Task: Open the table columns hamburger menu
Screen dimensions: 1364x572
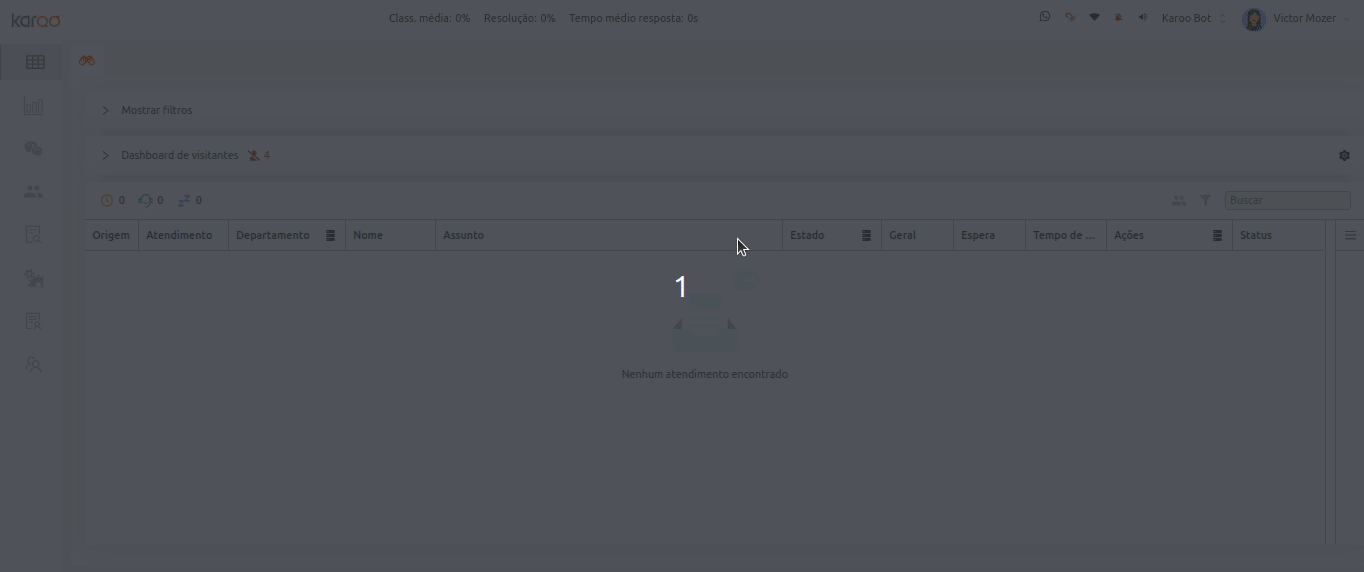Action: (1350, 235)
